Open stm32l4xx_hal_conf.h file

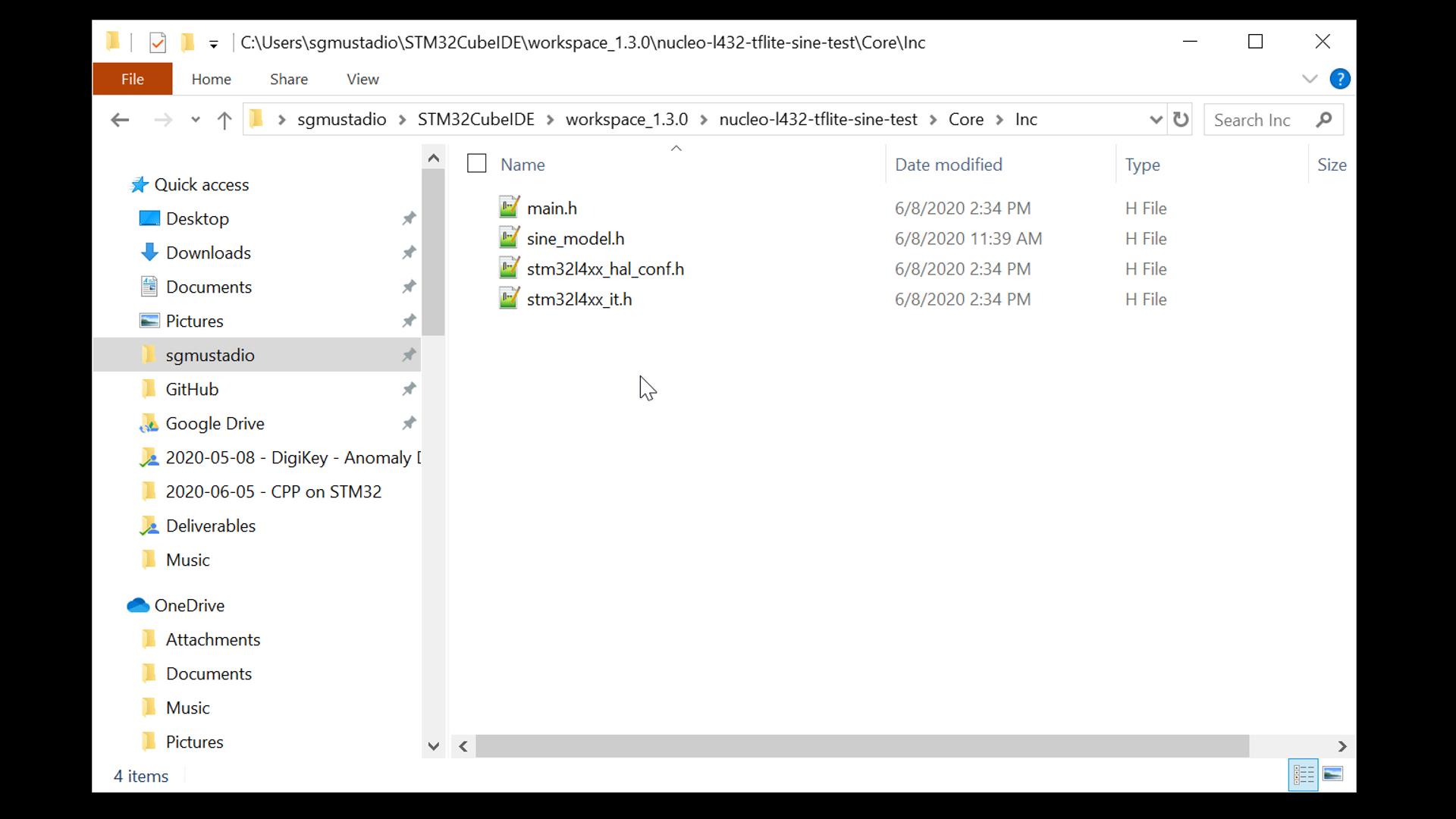(x=605, y=268)
